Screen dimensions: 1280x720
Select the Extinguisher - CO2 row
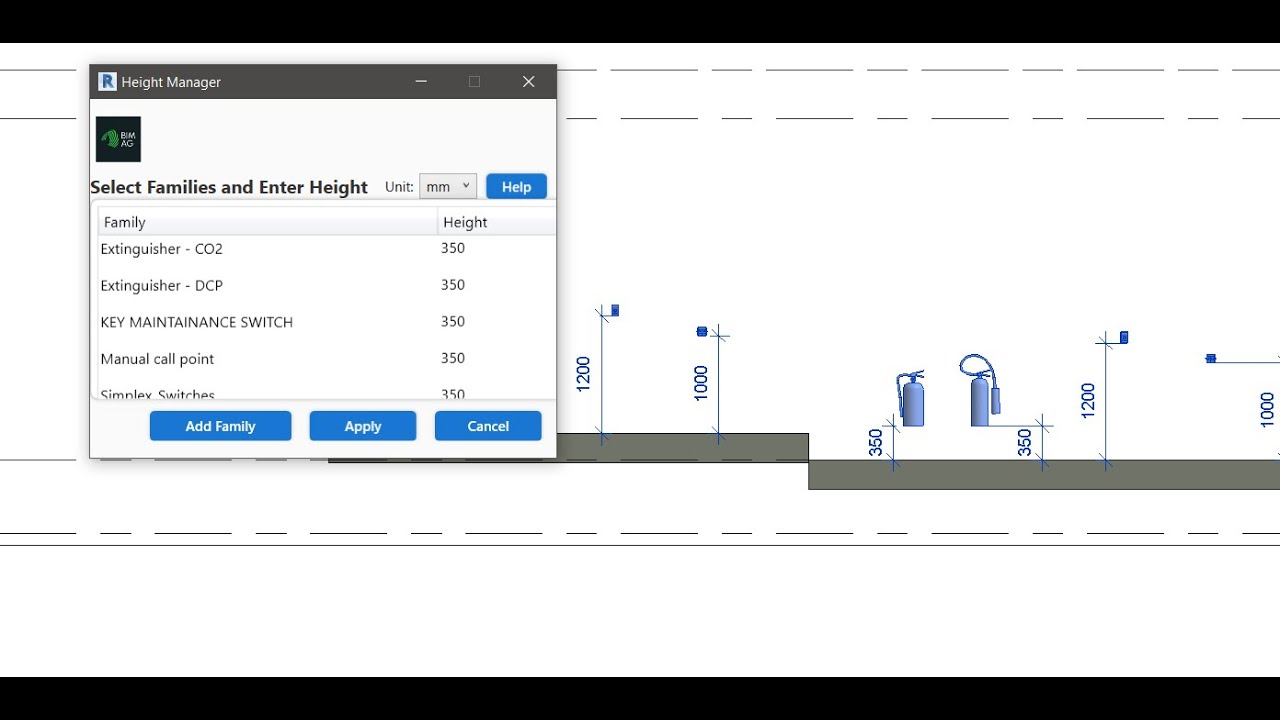coord(326,249)
